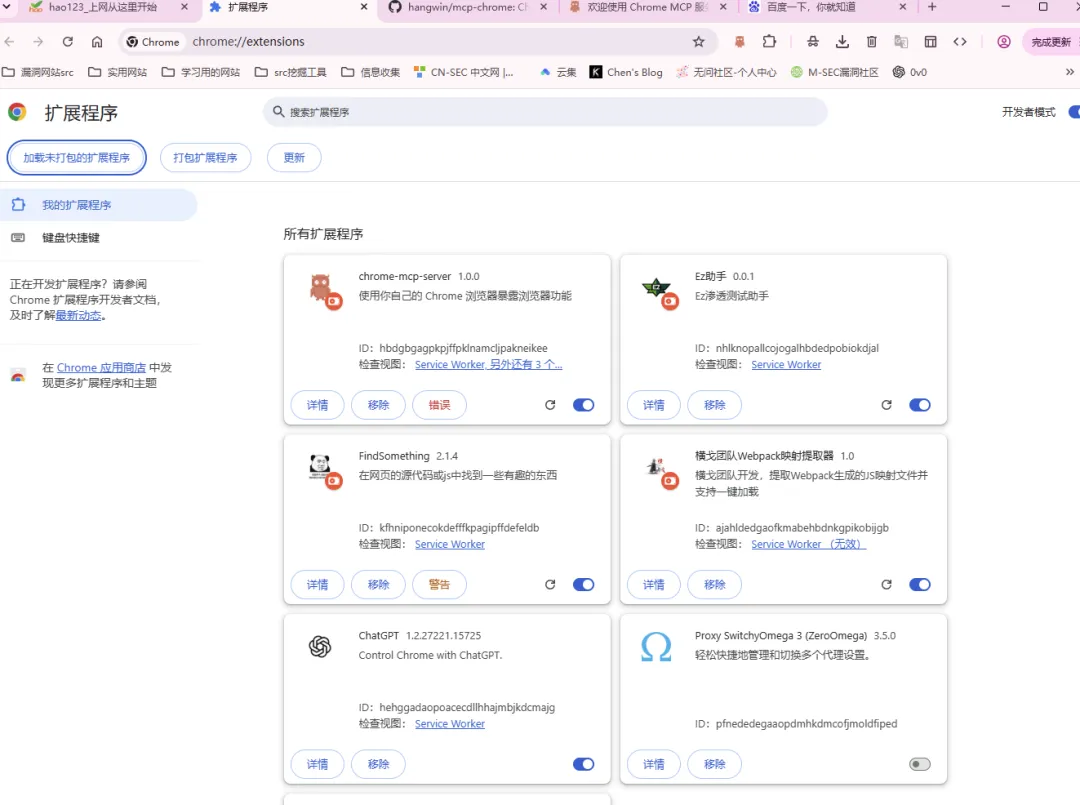Click the chrome-mcp-server toolbar extension icon
1080x805 pixels.
[x=740, y=42]
